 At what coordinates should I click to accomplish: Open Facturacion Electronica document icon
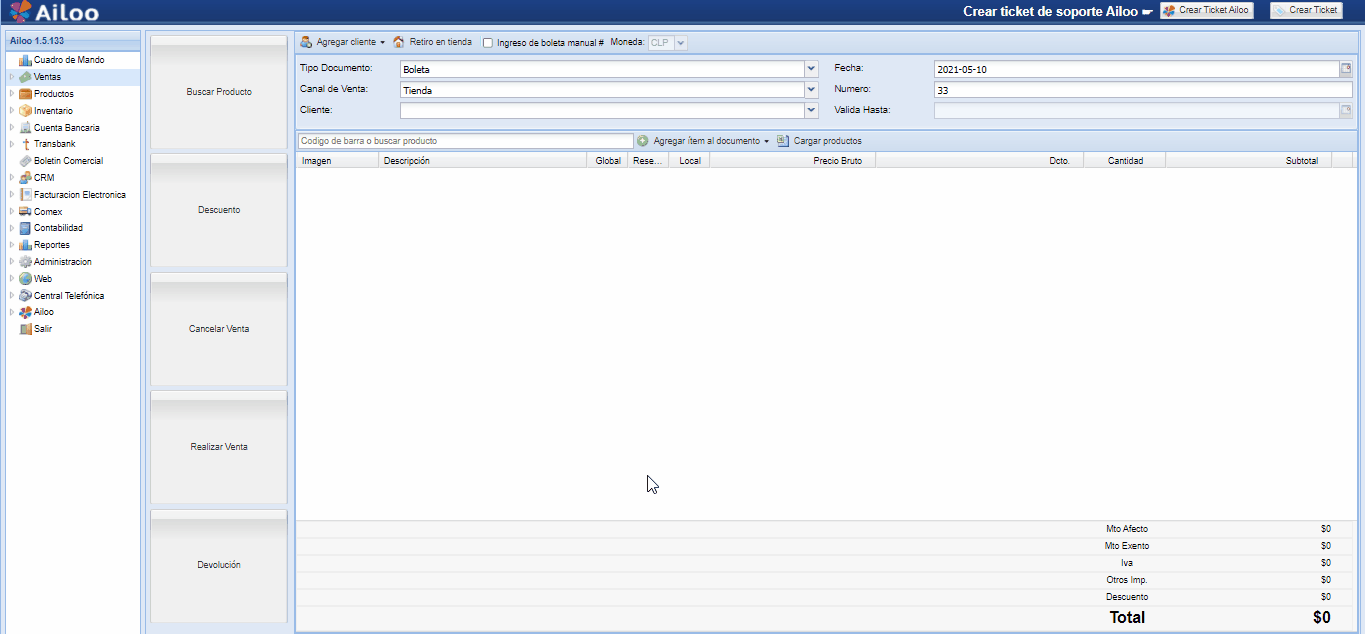pyautogui.click(x=25, y=195)
